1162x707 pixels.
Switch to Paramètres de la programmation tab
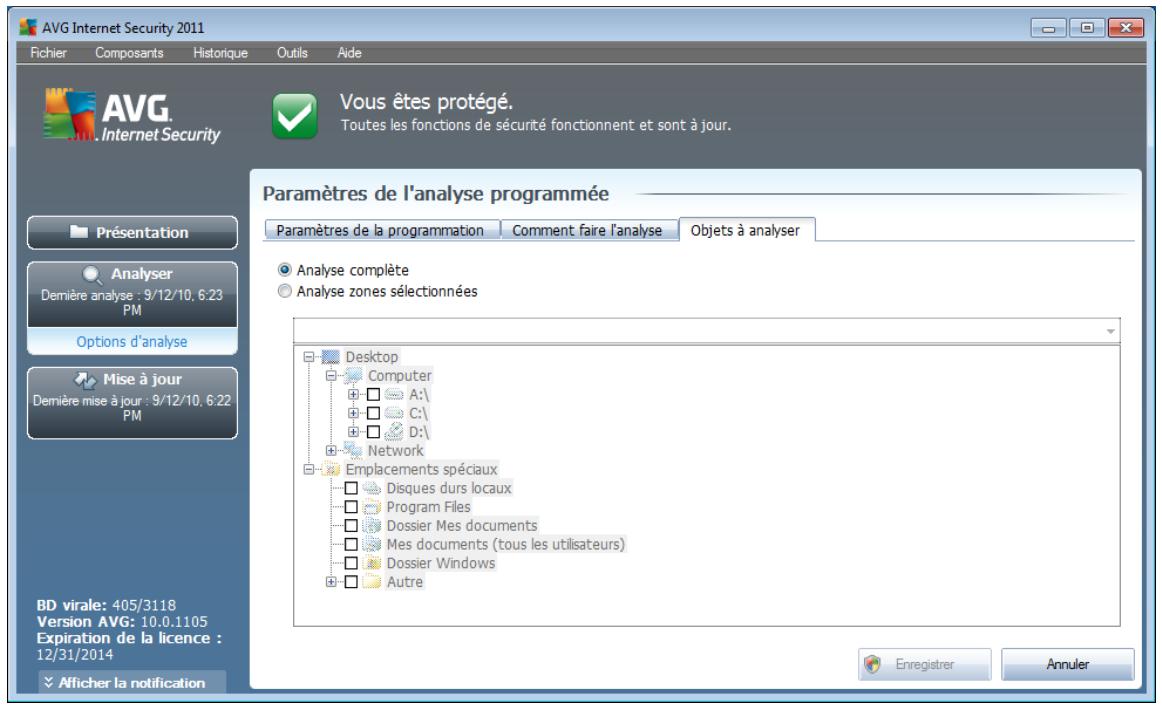coord(382,230)
